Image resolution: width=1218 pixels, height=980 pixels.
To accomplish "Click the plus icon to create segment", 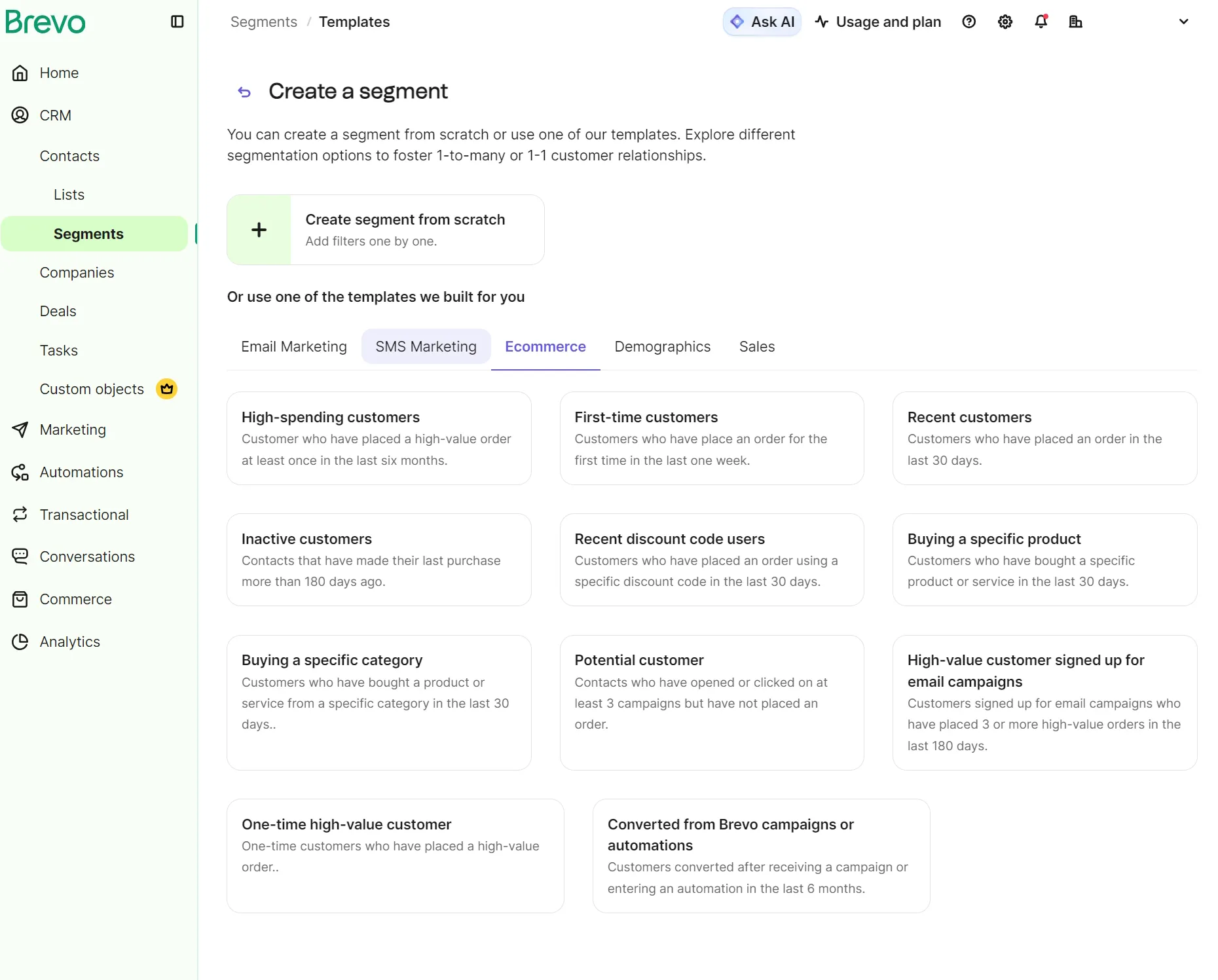I will (259, 230).
